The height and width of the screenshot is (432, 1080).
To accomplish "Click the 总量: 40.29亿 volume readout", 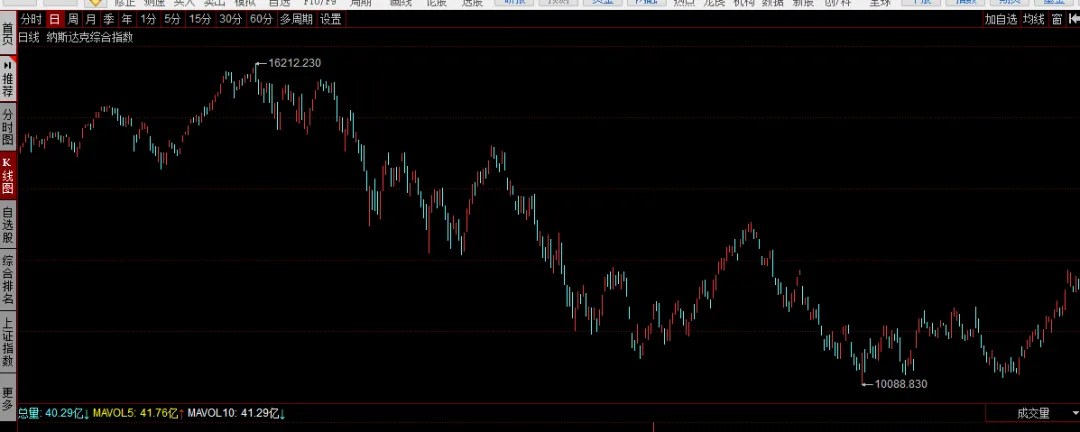I will (x=54, y=413).
